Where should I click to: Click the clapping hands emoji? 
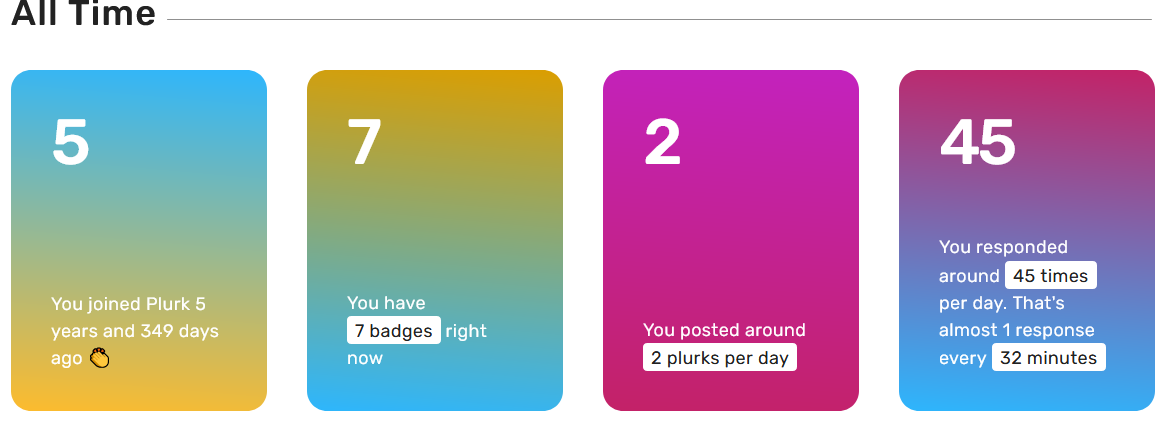click(100, 359)
